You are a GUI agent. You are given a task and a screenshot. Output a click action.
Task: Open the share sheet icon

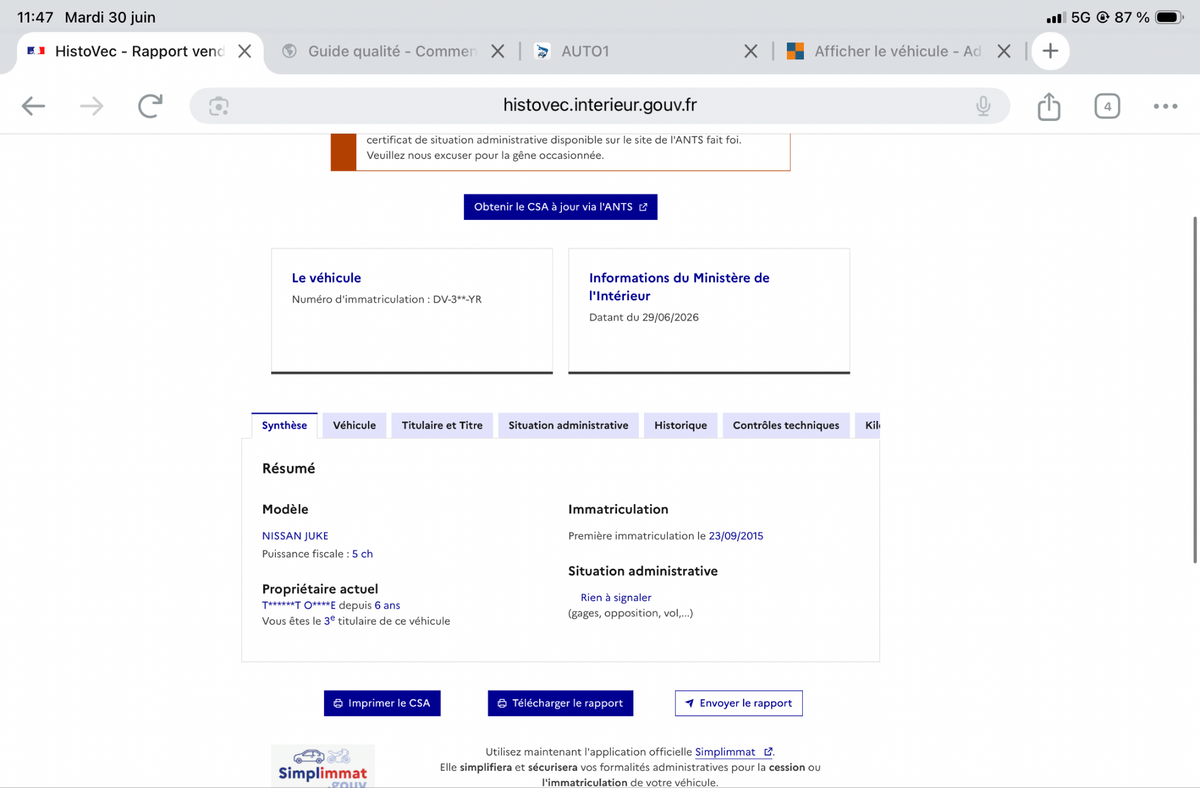(x=1048, y=106)
